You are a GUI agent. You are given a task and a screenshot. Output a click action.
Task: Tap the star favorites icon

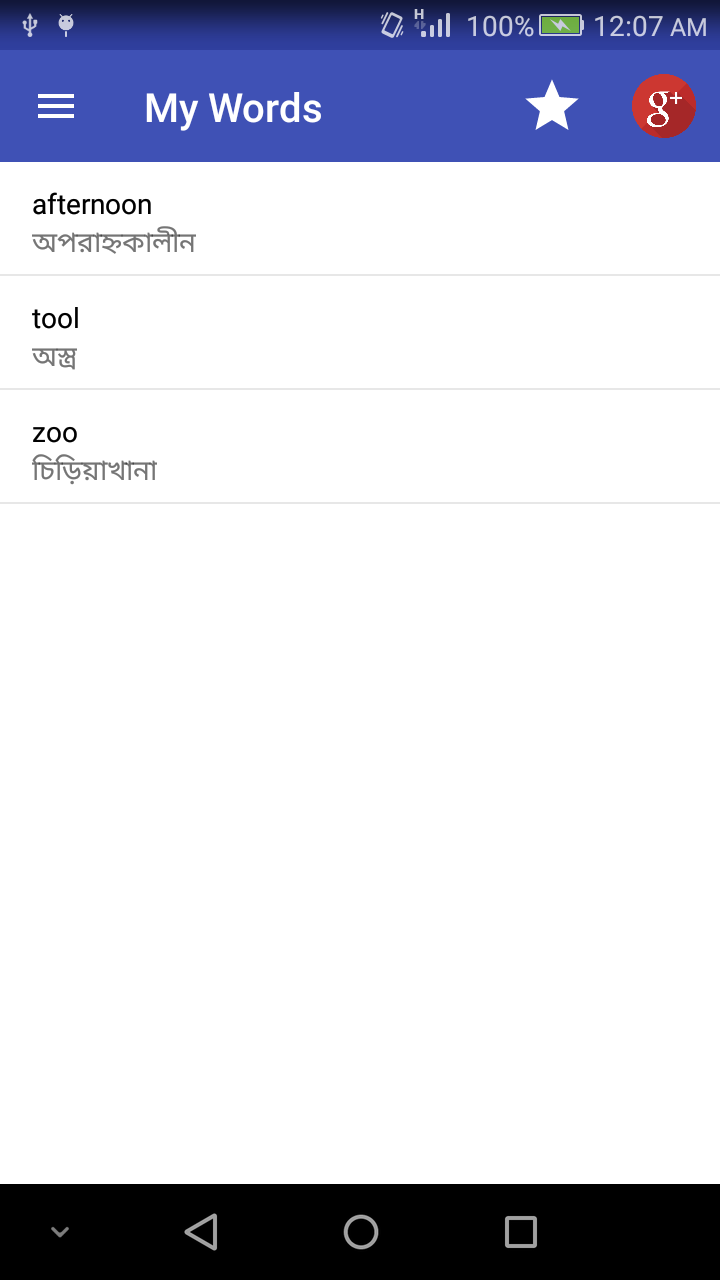point(552,106)
